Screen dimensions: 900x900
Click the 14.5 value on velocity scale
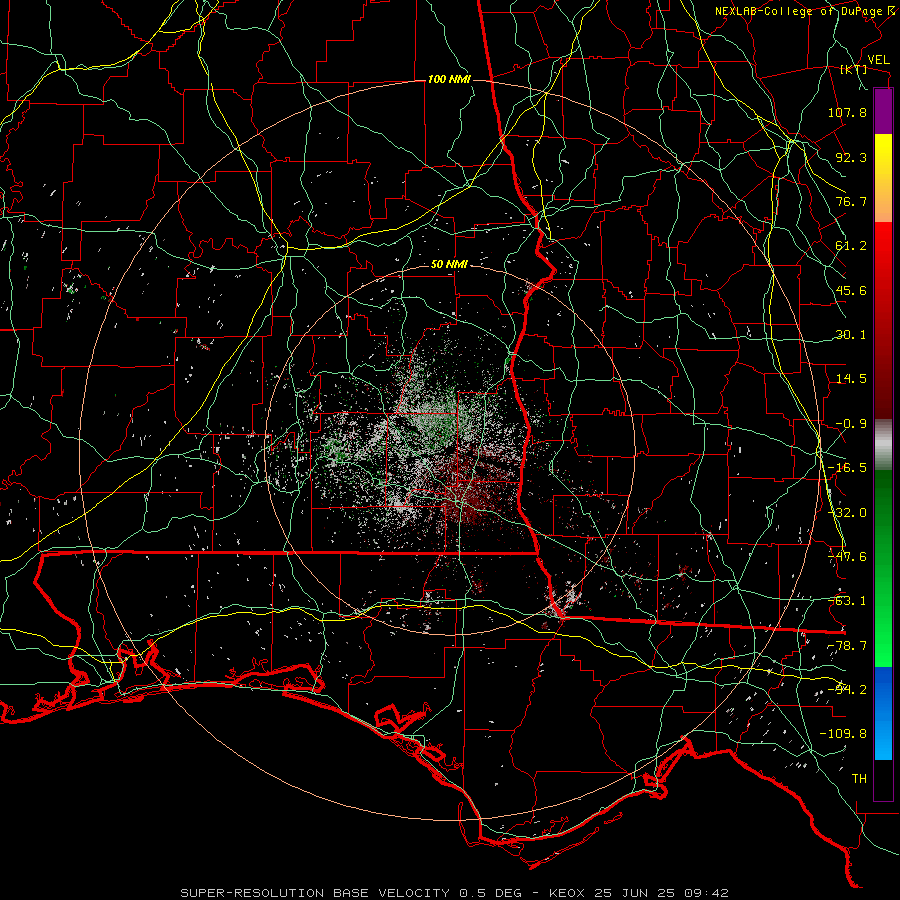click(851, 379)
